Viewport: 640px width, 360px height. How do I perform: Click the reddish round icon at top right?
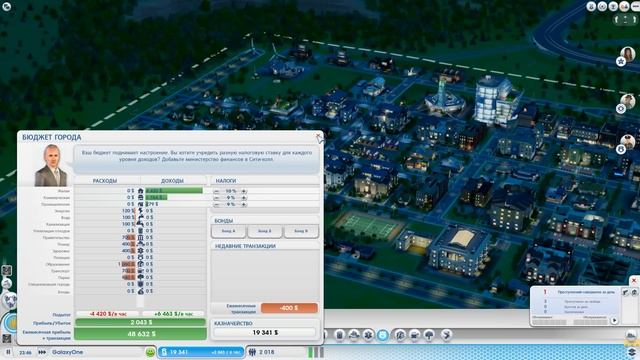[624, 7]
